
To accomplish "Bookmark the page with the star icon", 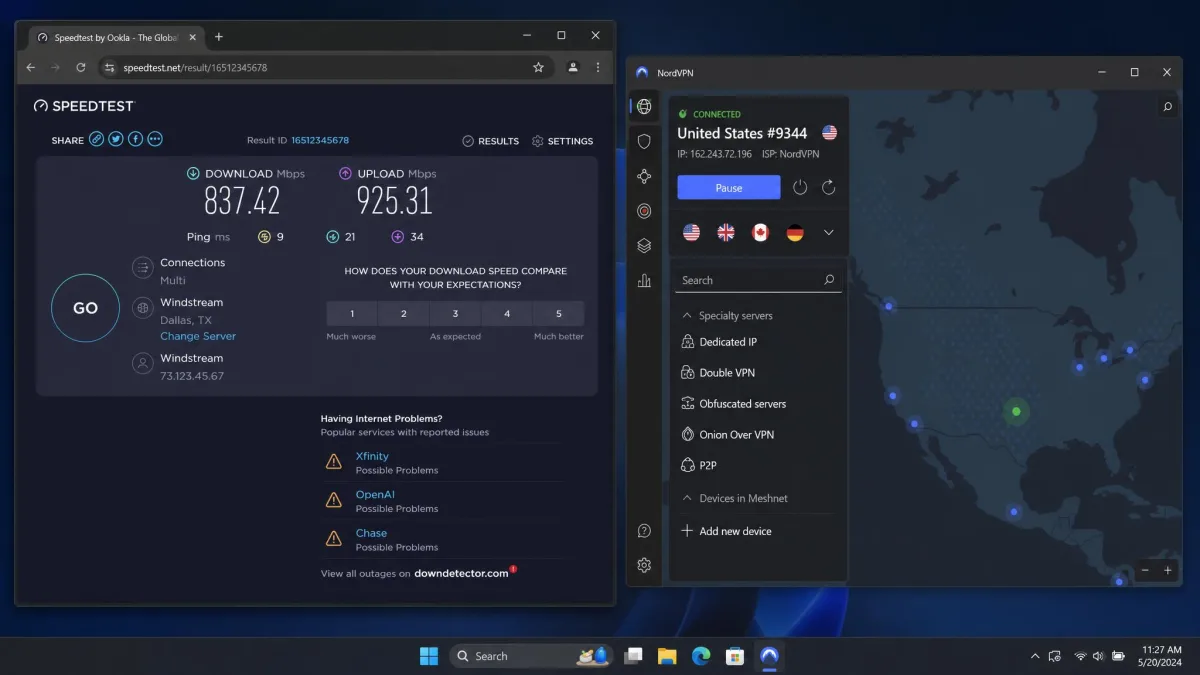I will tap(538, 68).
